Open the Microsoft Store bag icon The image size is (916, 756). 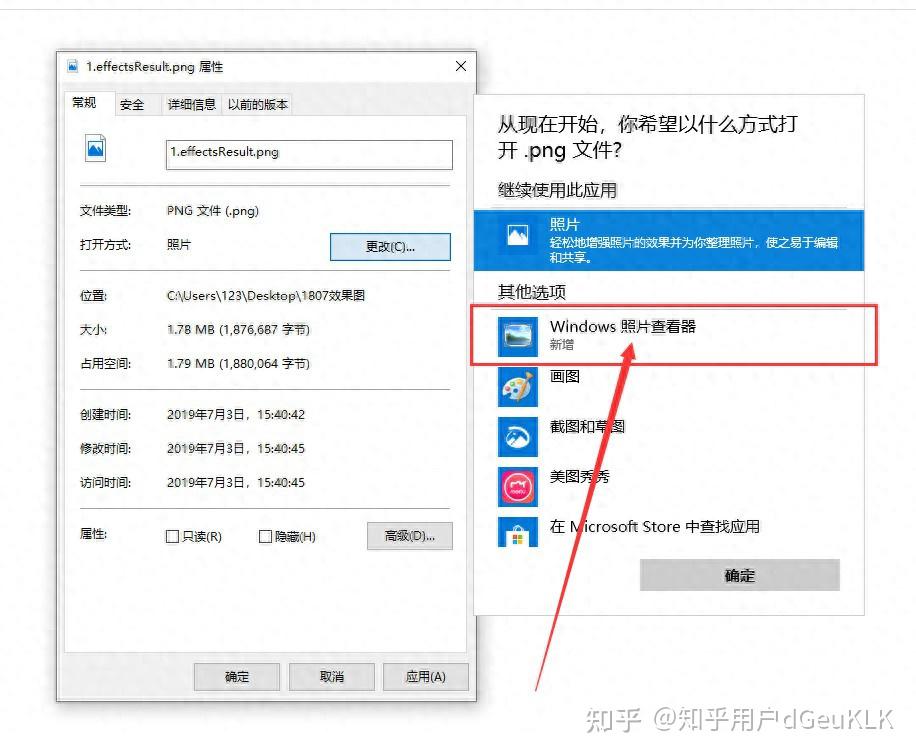[518, 532]
